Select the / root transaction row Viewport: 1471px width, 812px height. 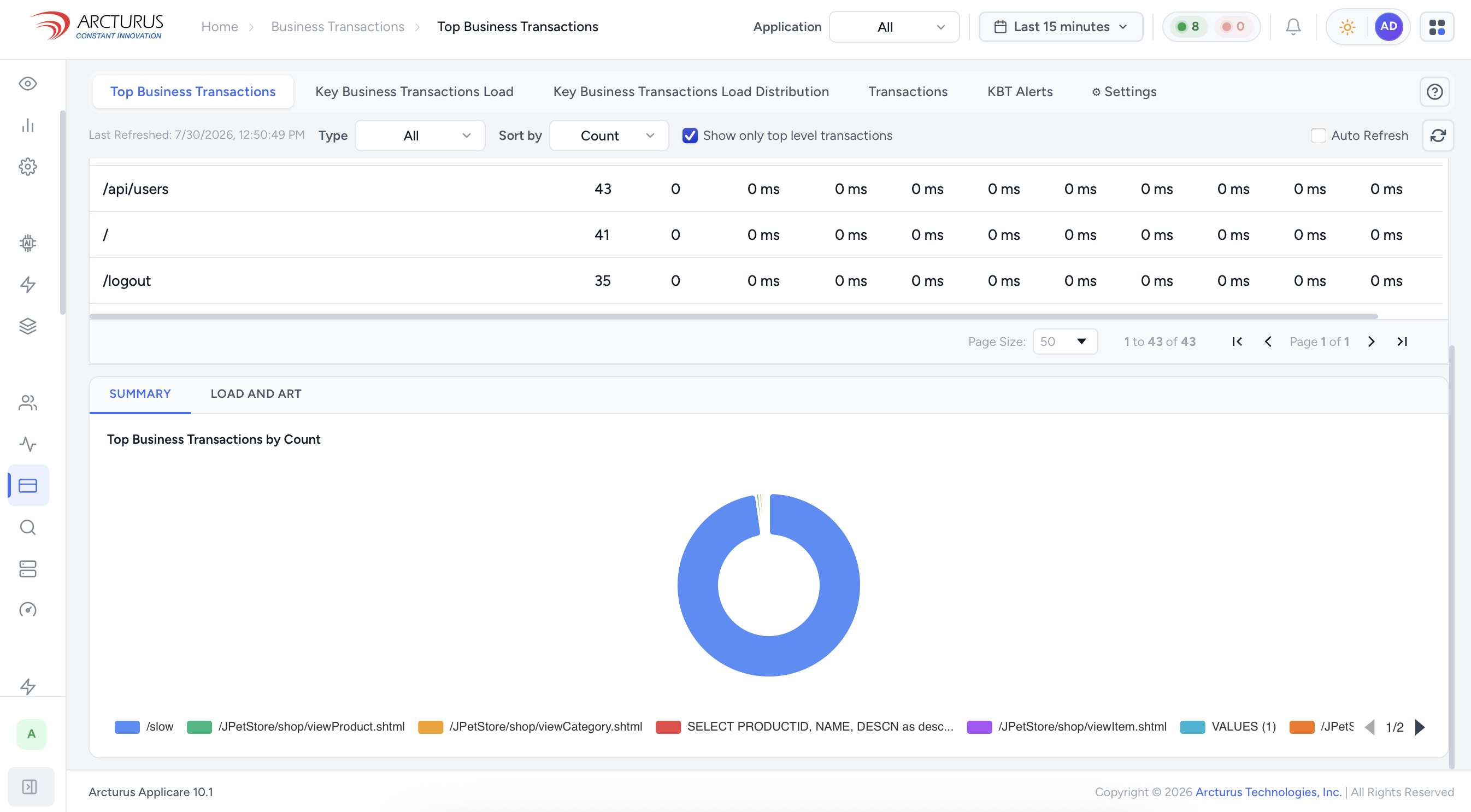click(x=766, y=234)
